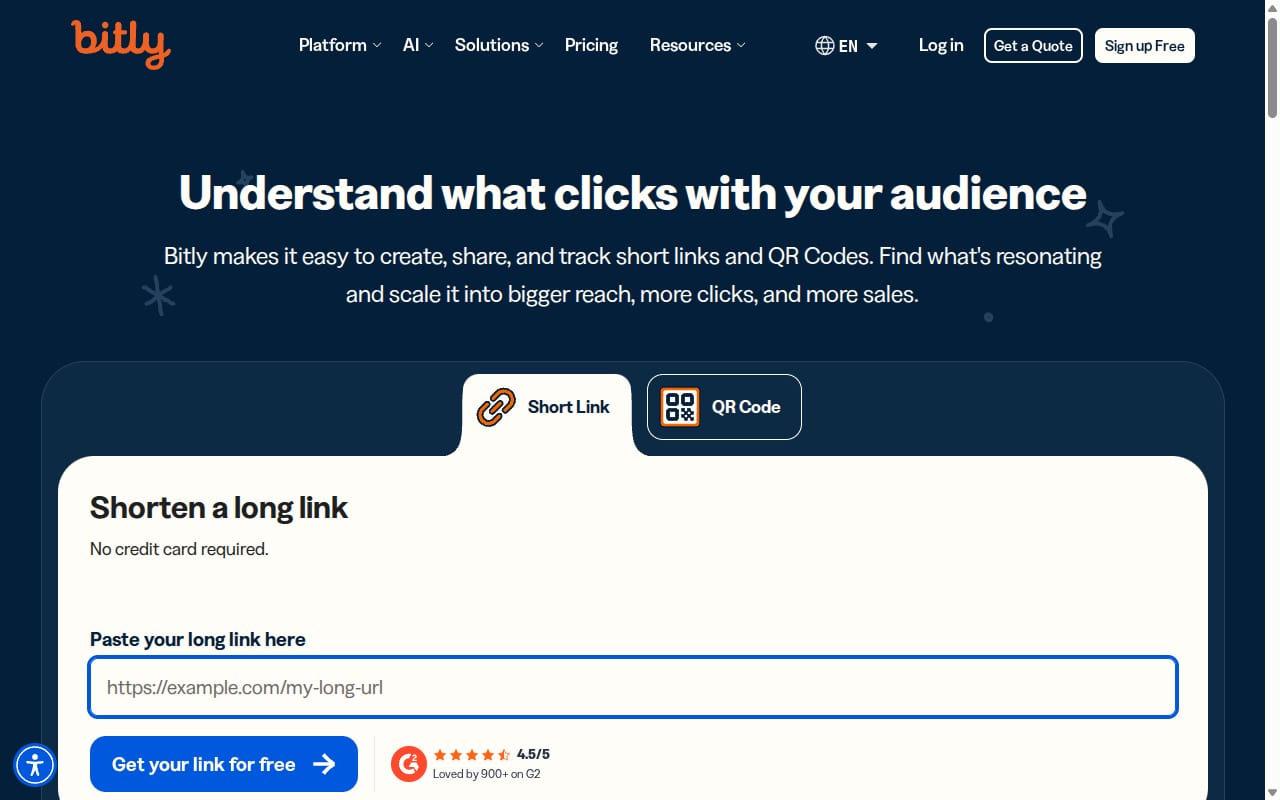Click the Get a Quote button
1280x800 pixels.
(x=1033, y=46)
